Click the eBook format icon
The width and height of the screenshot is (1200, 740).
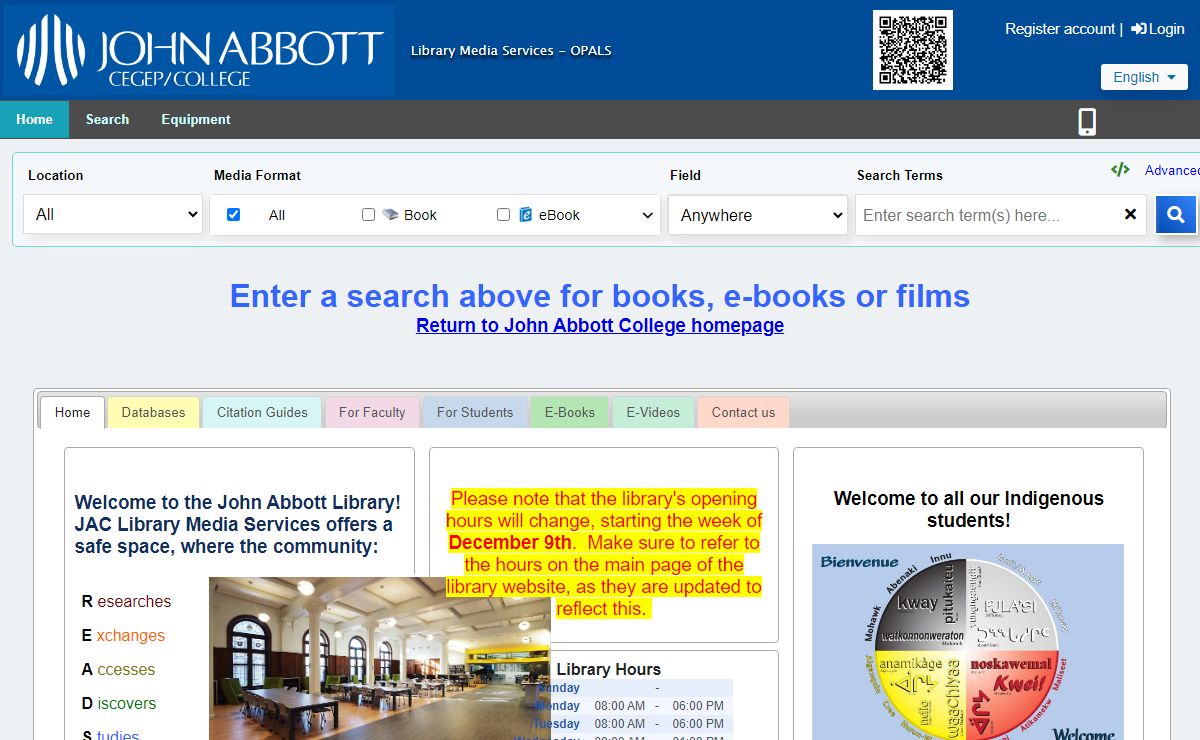click(526, 215)
